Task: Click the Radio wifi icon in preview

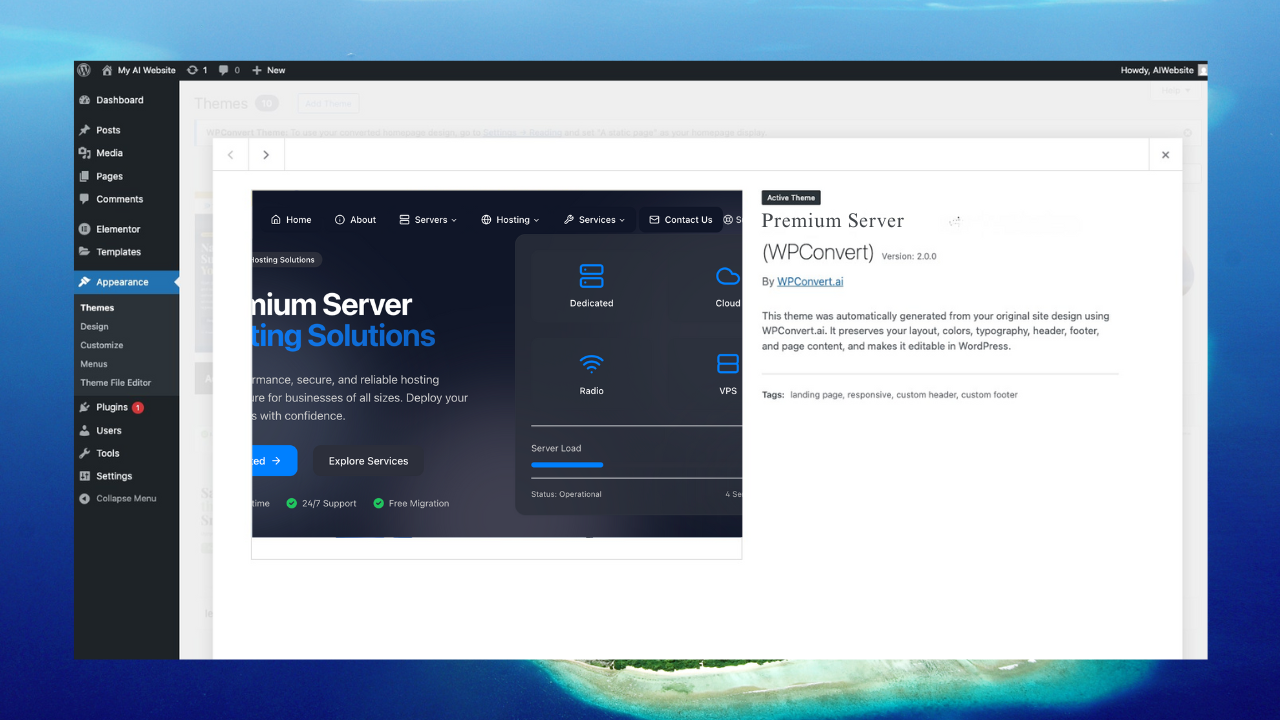Action: 591,363
